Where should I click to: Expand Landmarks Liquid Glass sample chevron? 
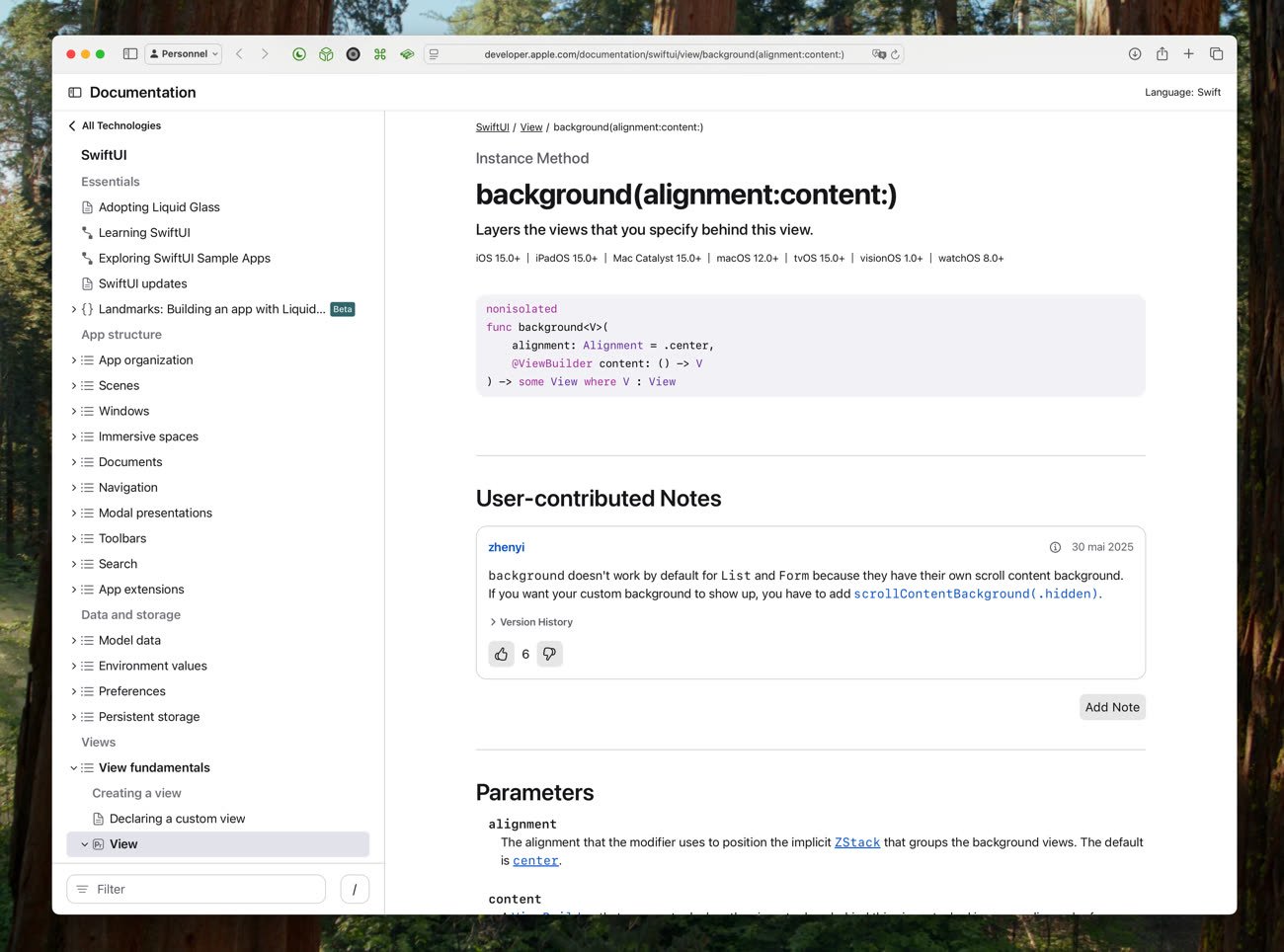[73, 310]
